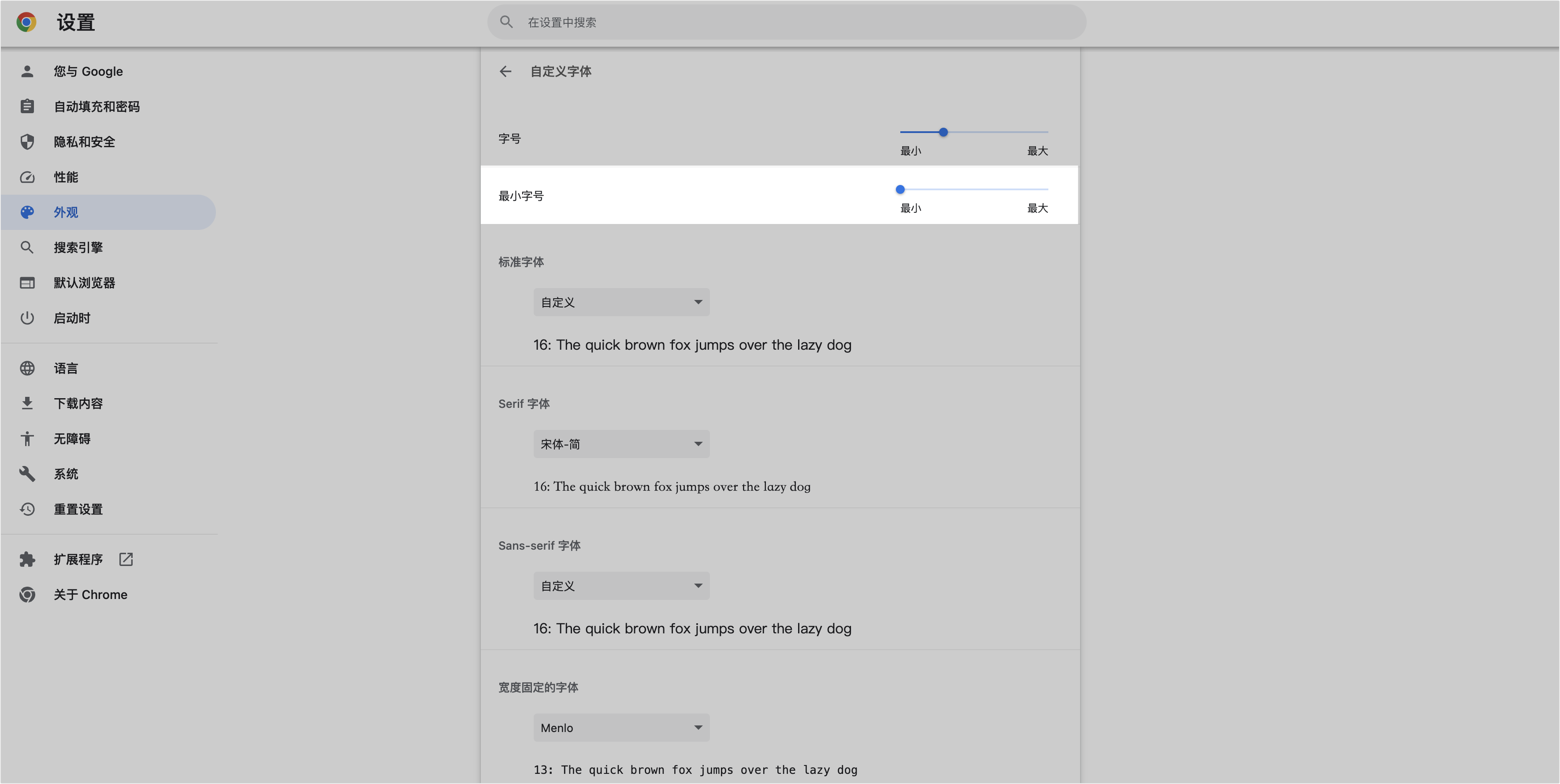Open the Serif 字体 dropdown showing 宋体-简
The image size is (1560, 784).
coord(621,444)
